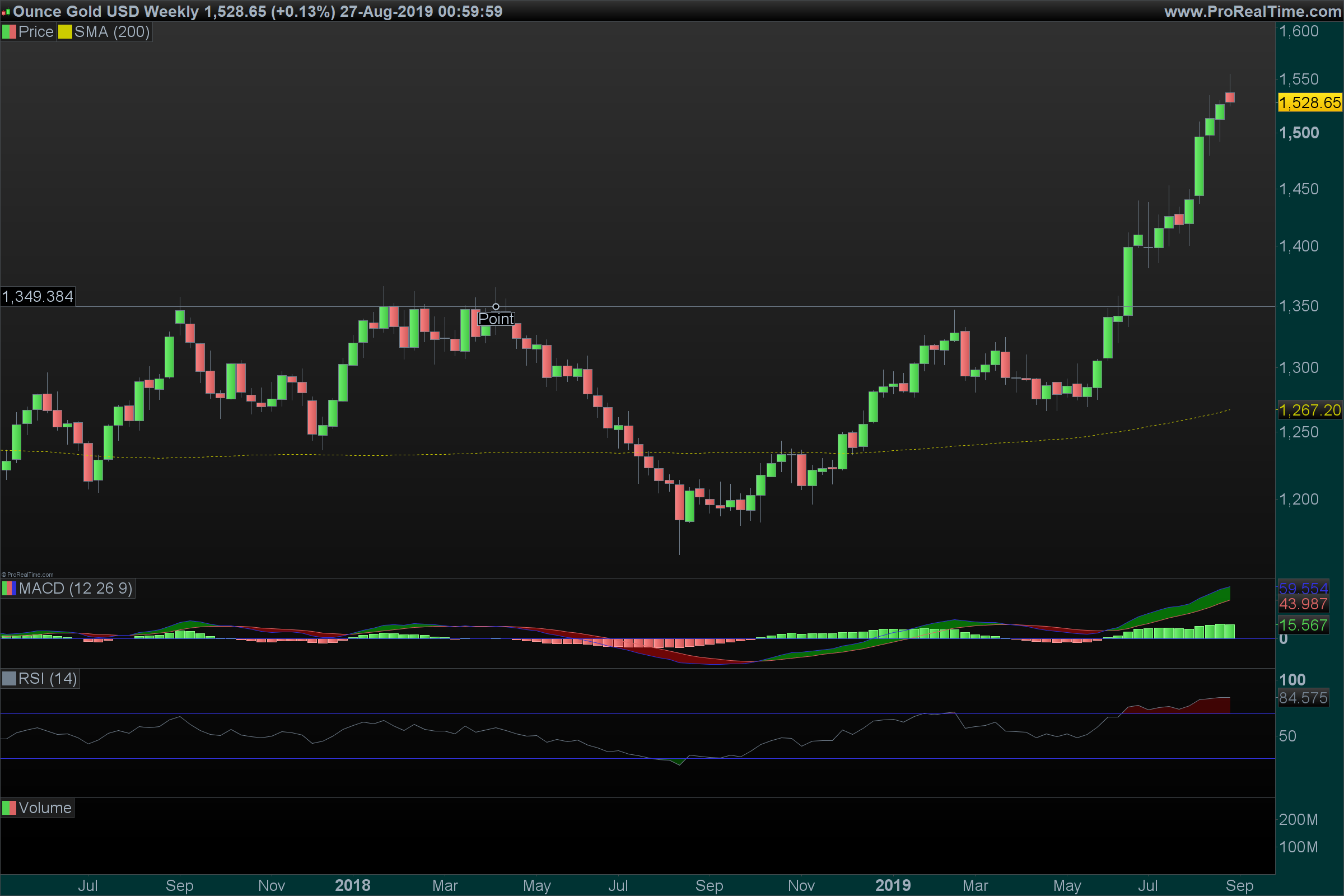Click the Volume panel legend icon

[9, 808]
